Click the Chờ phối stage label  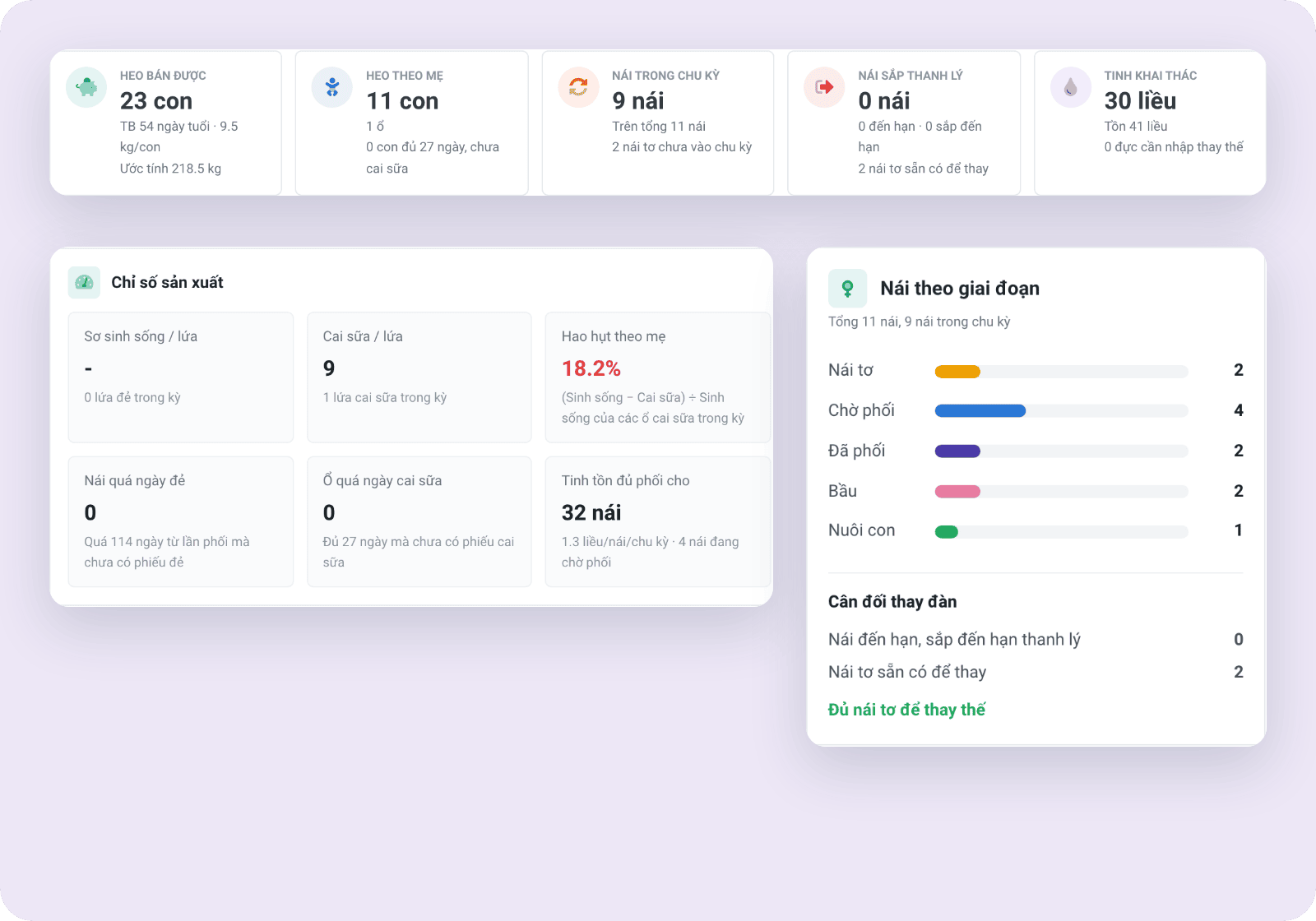click(x=861, y=410)
